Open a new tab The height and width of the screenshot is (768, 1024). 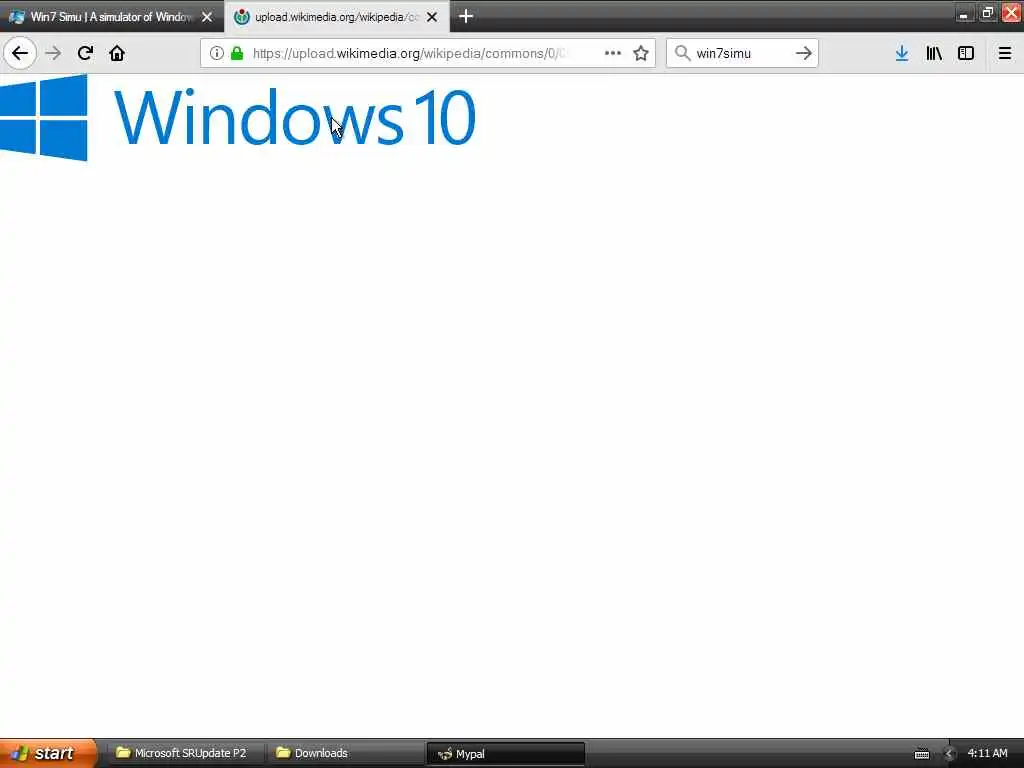tap(466, 16)
